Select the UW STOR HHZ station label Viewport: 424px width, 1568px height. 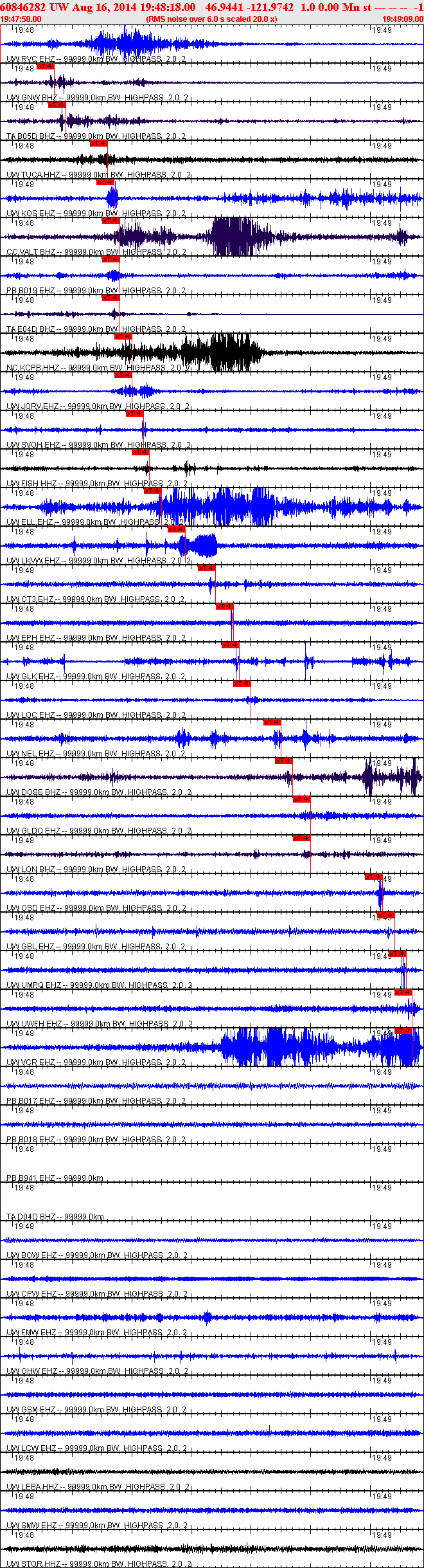tap(33, 1564)
